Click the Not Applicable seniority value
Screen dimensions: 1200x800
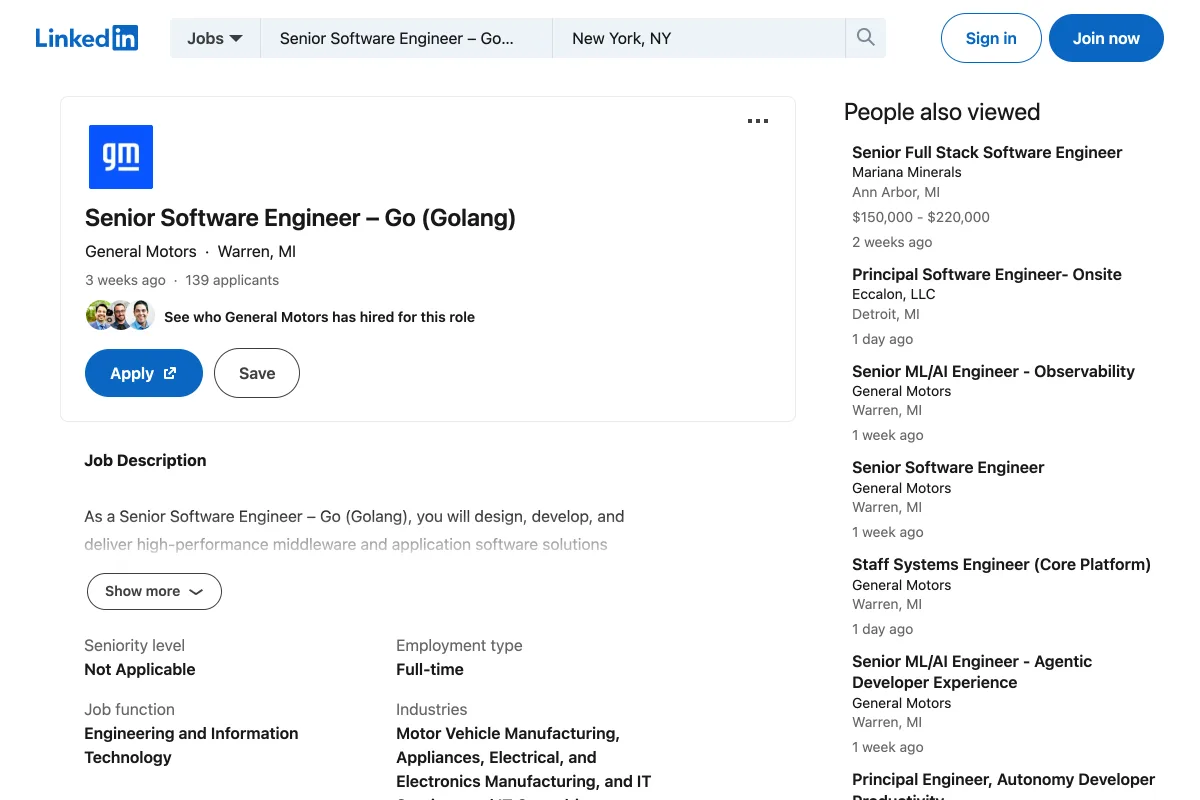pyautogui.click(x=140, y=669)
